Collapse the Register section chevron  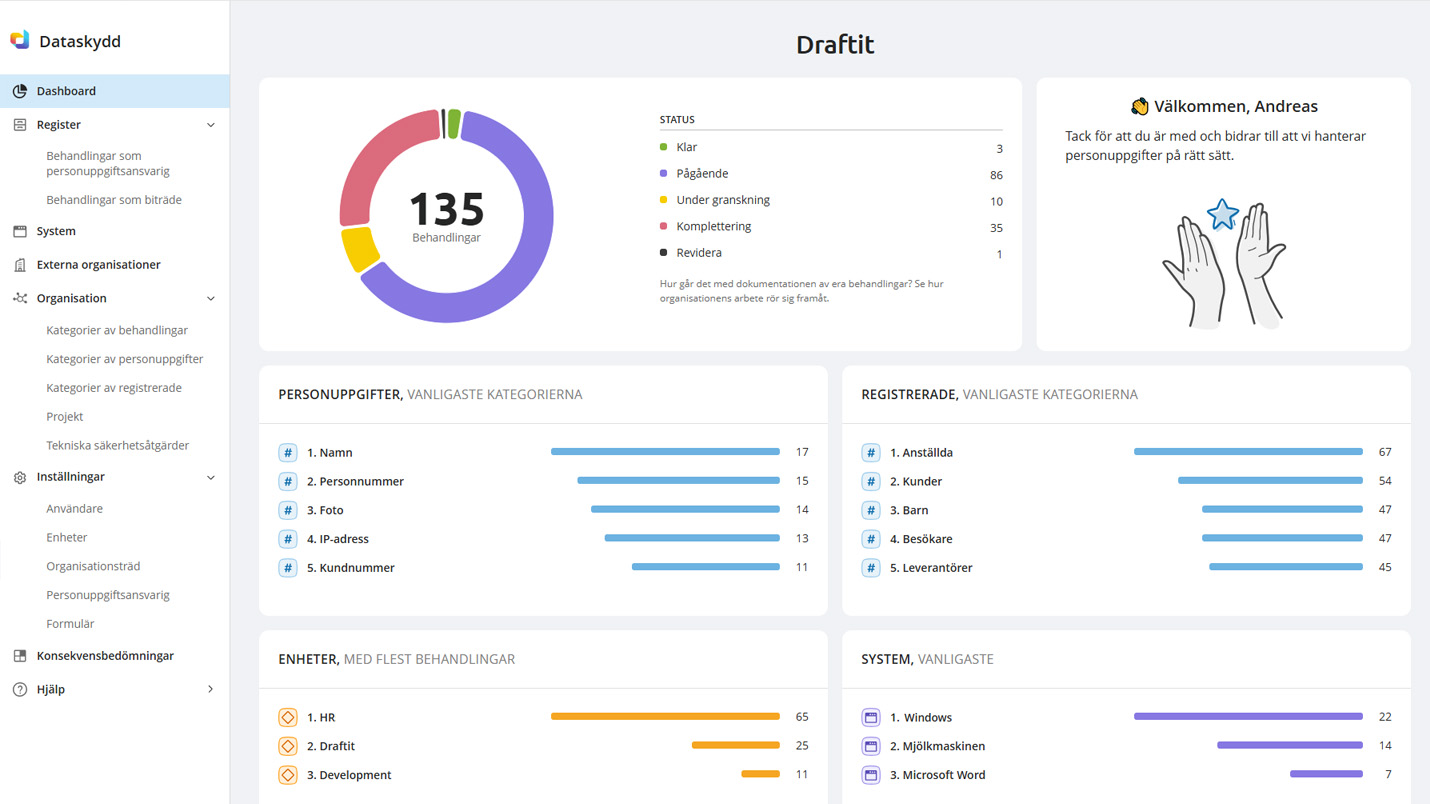[x=210, y=125]
